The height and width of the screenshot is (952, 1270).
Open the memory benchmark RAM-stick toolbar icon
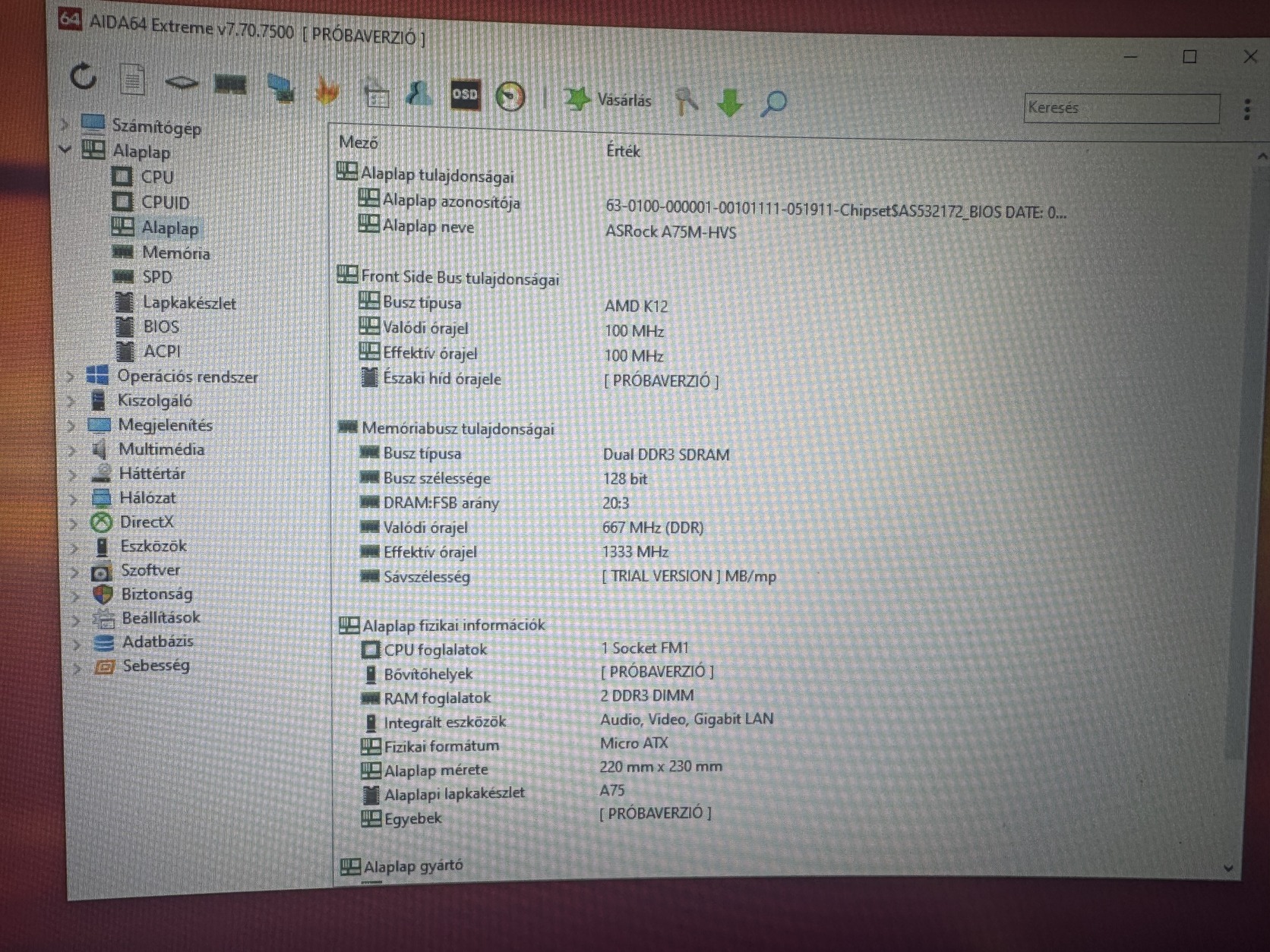[230, 84]
